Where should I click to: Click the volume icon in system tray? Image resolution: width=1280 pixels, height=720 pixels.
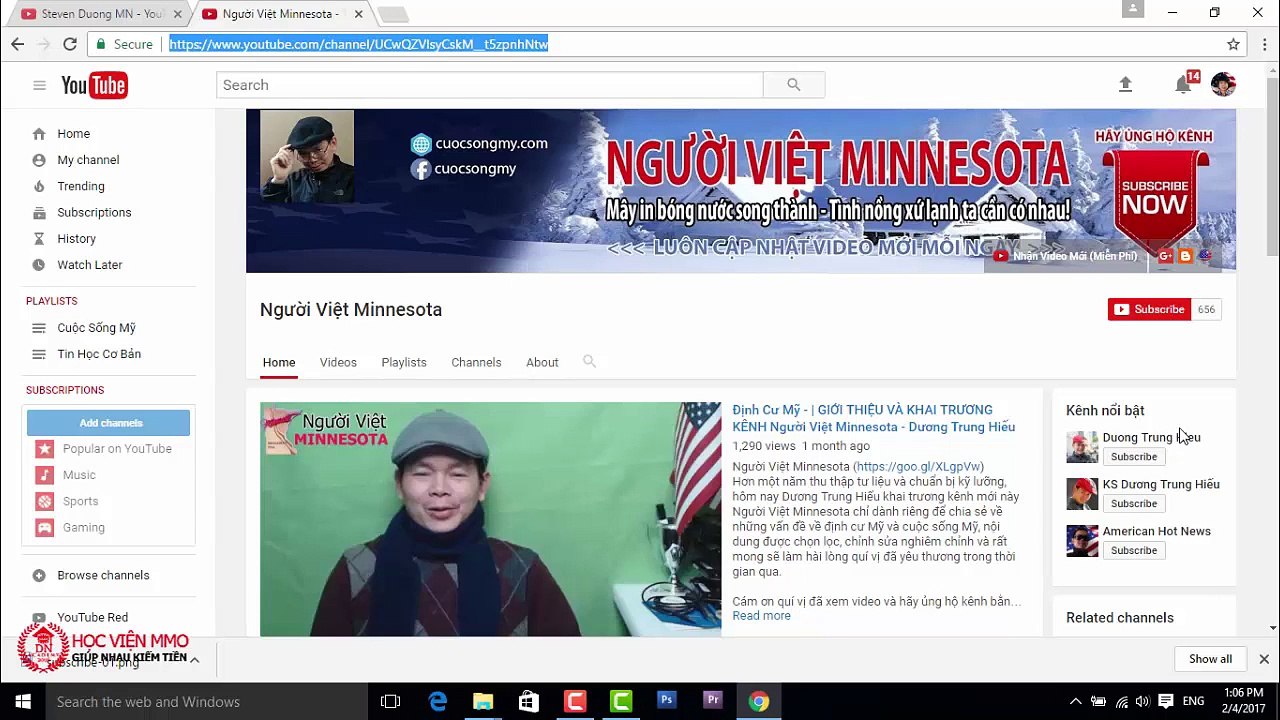tap(1143, 701)
